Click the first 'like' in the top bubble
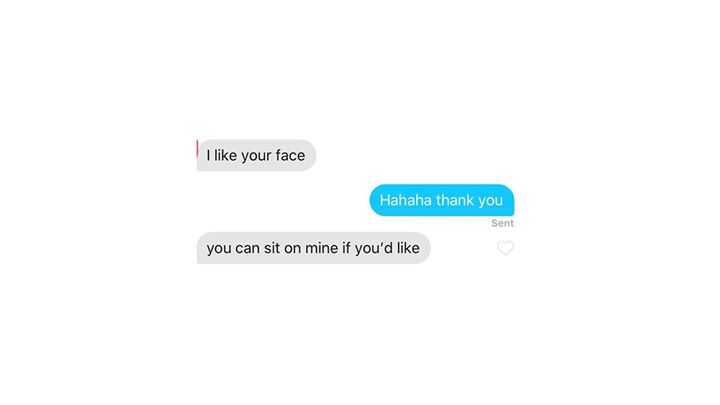 pos(225,155)
